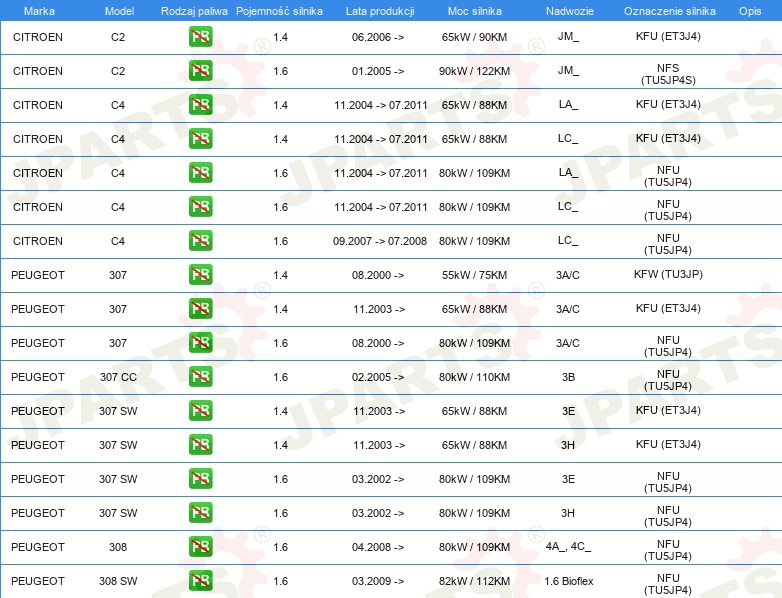The width and height of the screenshot is (782, 598).
Task: Select the 80kW / 110KM power cell
Action: pos(474,377)
